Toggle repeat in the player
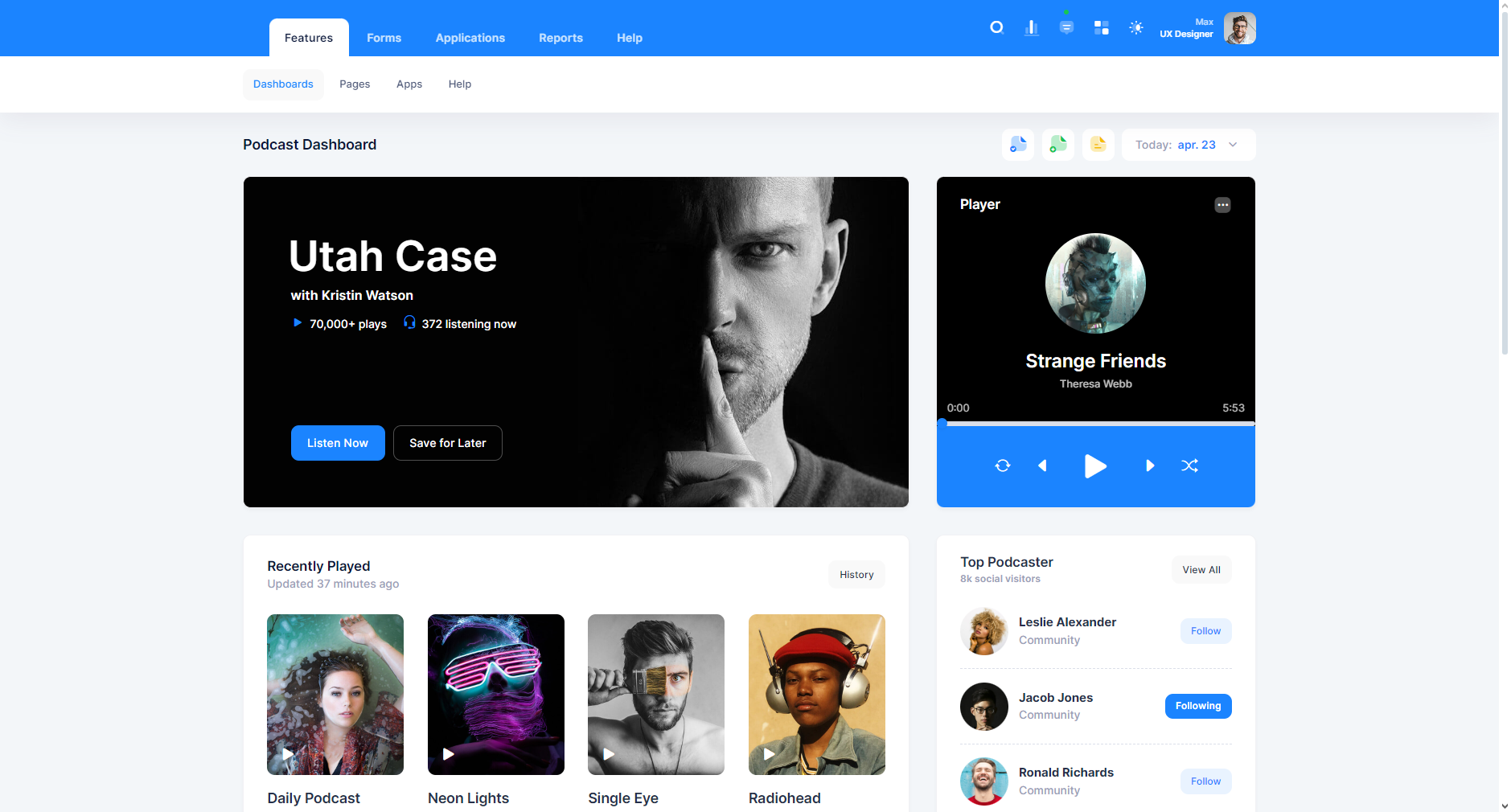 (1002, 465)
